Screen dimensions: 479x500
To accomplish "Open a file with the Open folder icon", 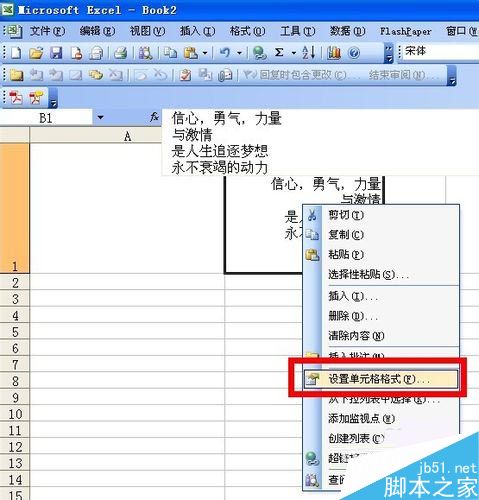I will (x=36, y=53).
